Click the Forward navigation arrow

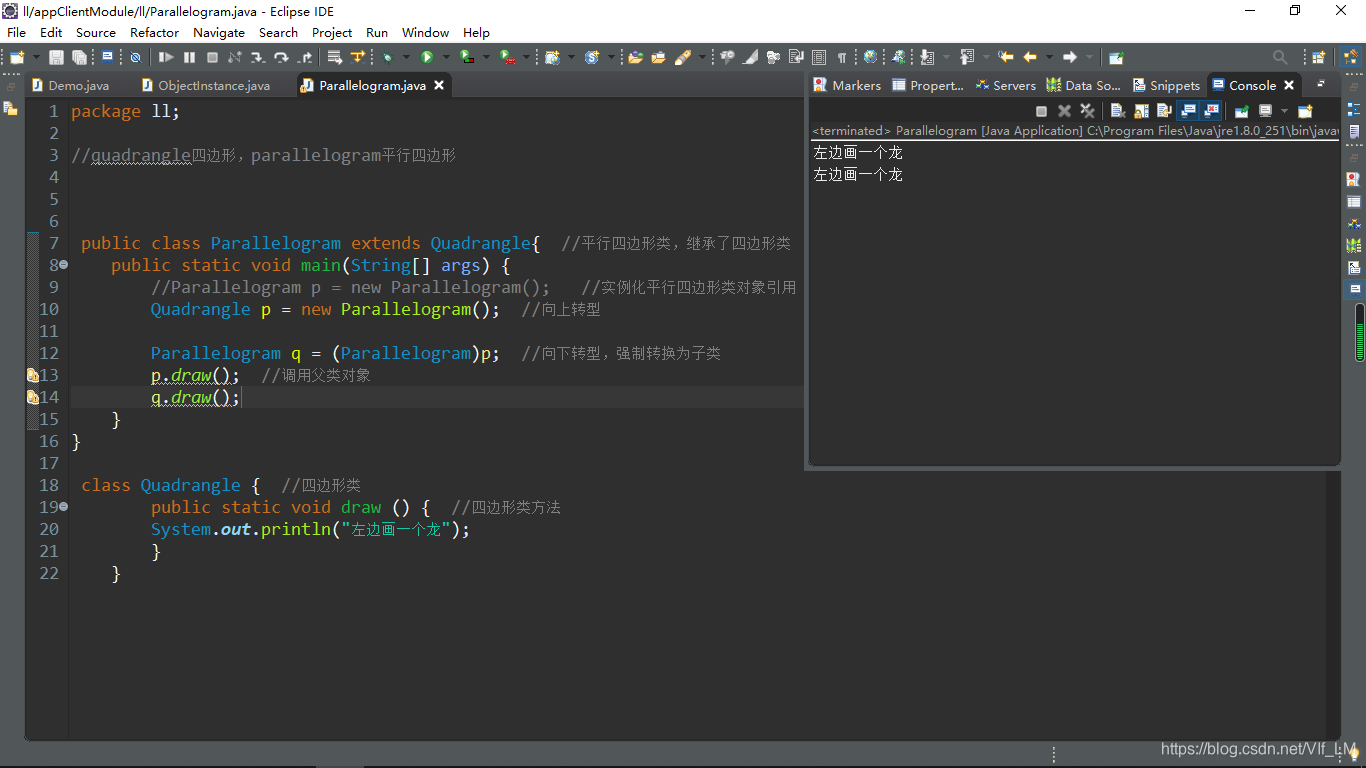tap(1070, 57)
